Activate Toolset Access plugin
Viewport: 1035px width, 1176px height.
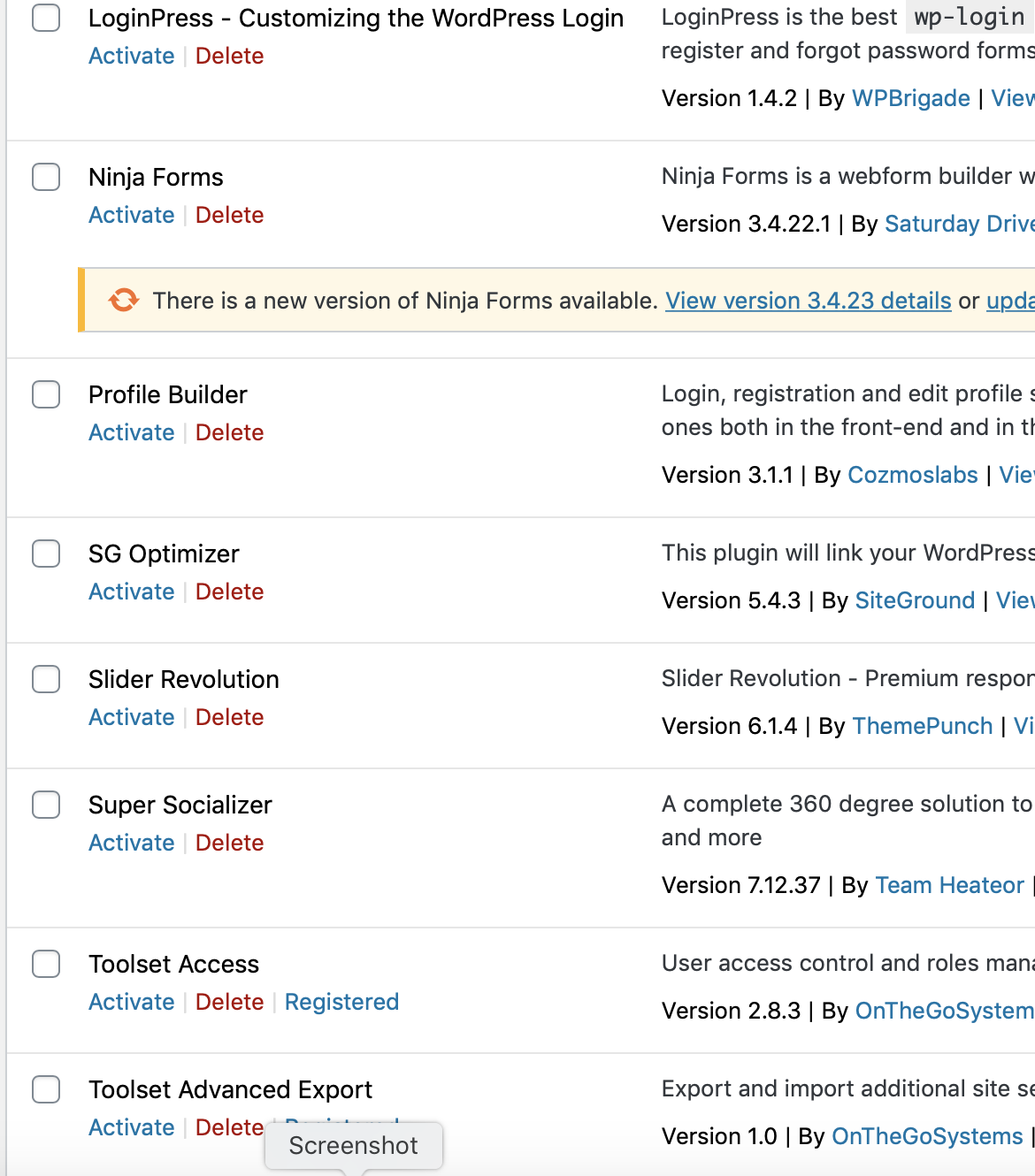pos(132,1002)
